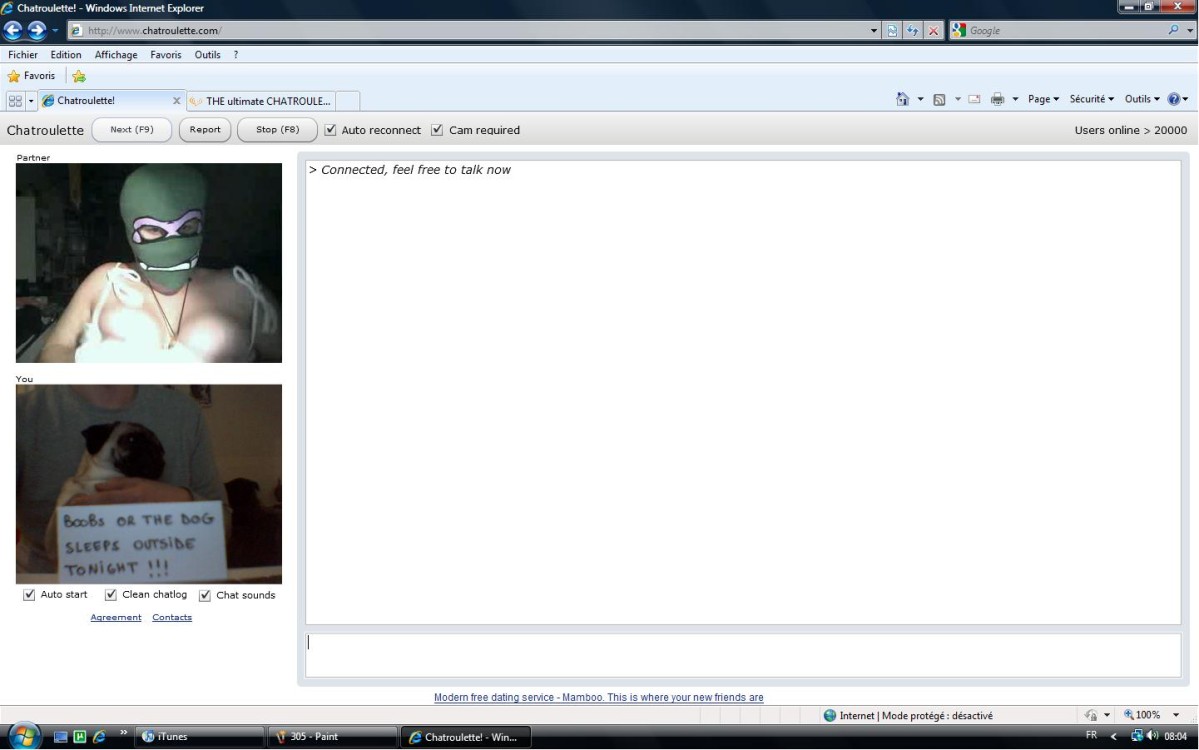Open the Windows Start orb

(24, 737)
